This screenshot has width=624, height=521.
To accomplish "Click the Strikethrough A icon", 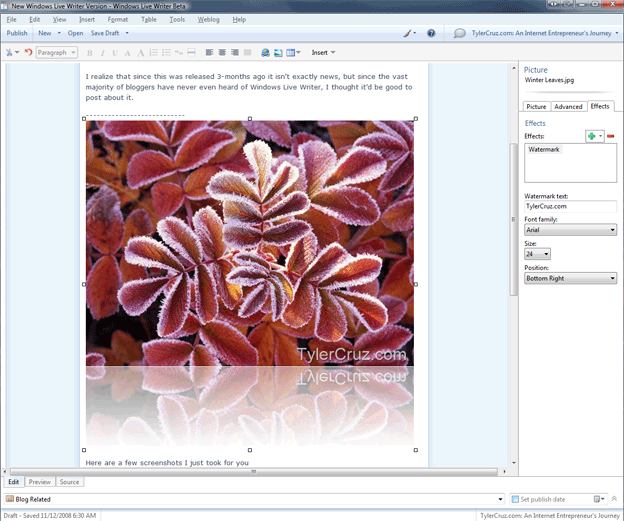I will tap(128, 53).
